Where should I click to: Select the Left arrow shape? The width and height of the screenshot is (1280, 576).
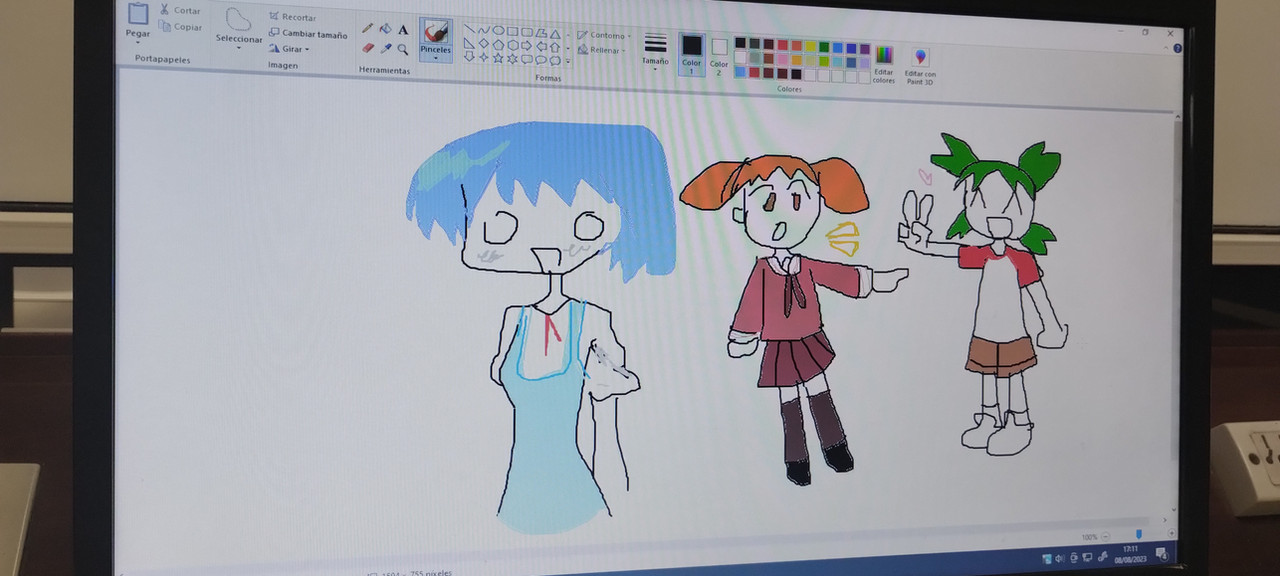[x=541, y=47]
